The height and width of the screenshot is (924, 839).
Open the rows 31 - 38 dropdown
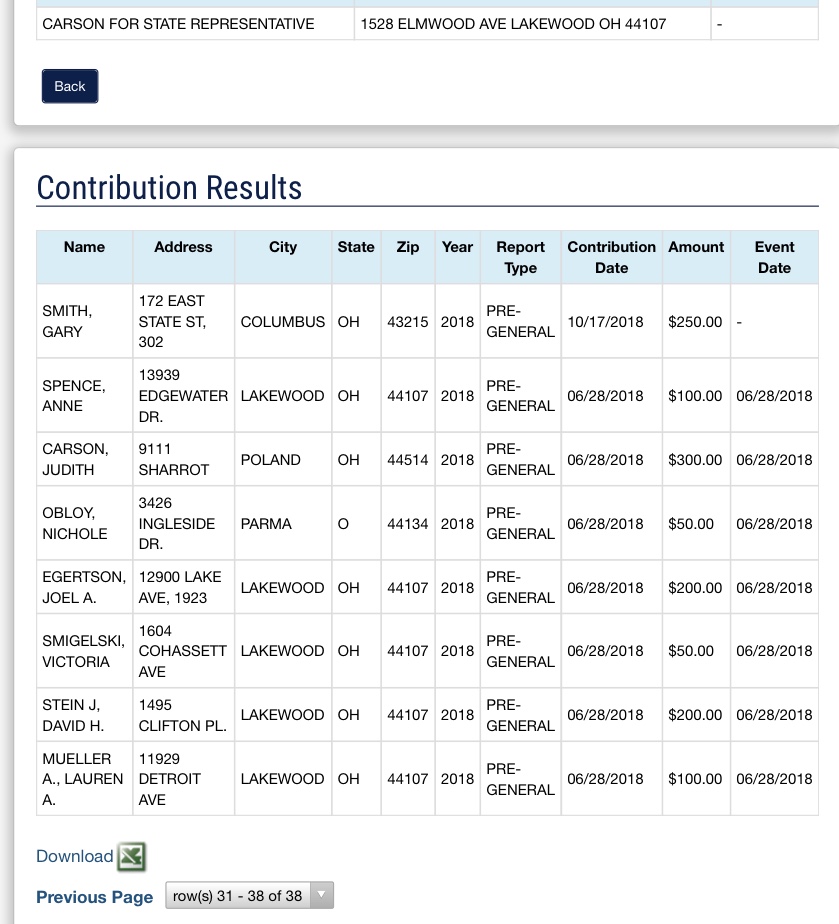pos(249,896)
